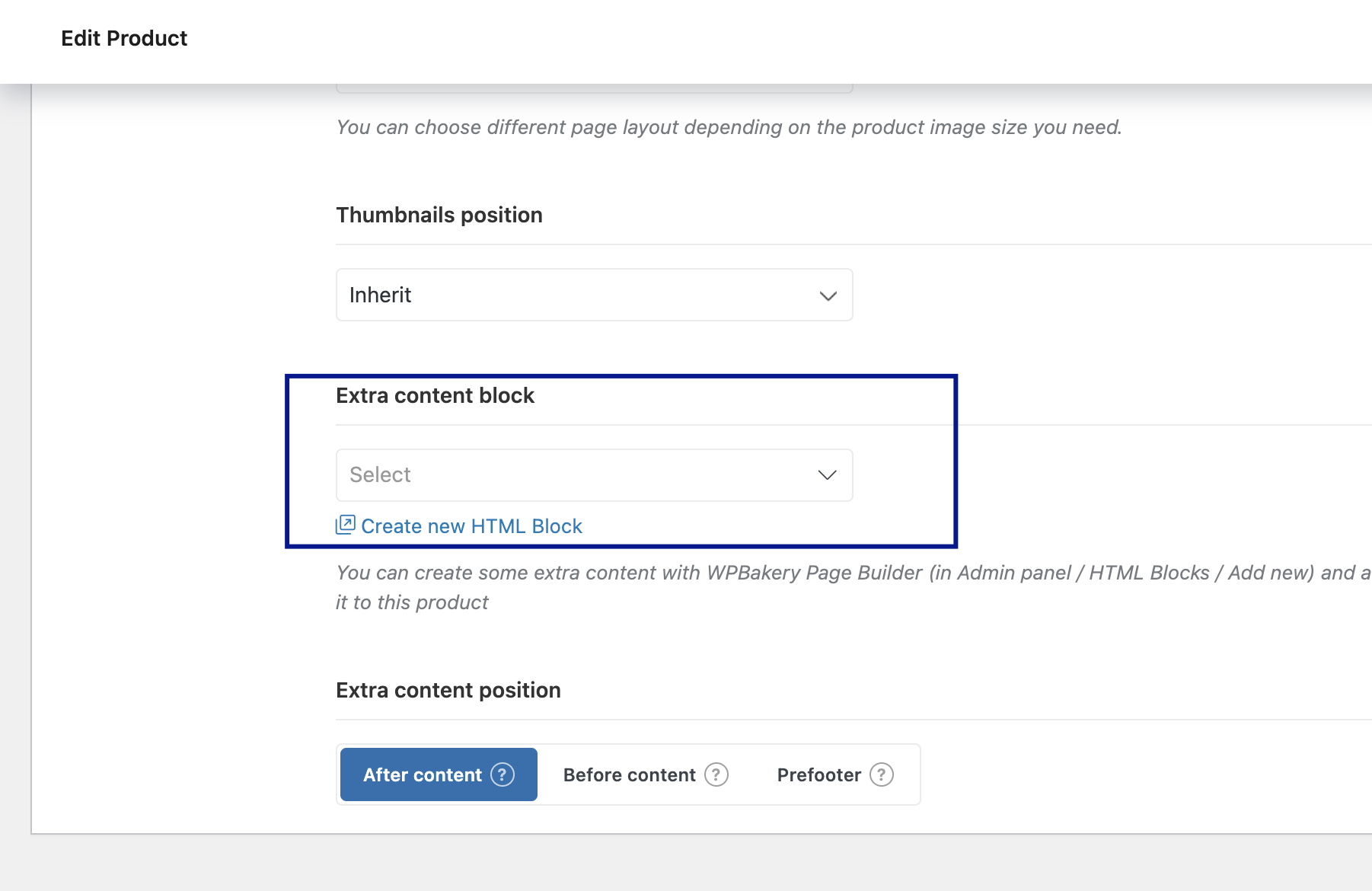Click the Edit Product page title
The image size is (1372, 891).
click(x=124, y=38)
